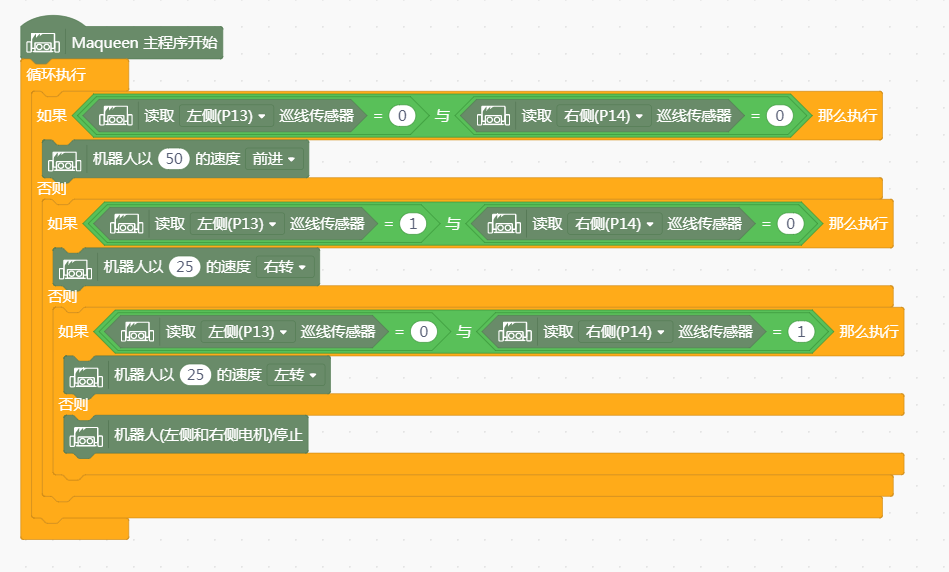Click right sensor value 0 in middle 如果
The width and height of the screenshot is (949, 572).
[790, 224]
